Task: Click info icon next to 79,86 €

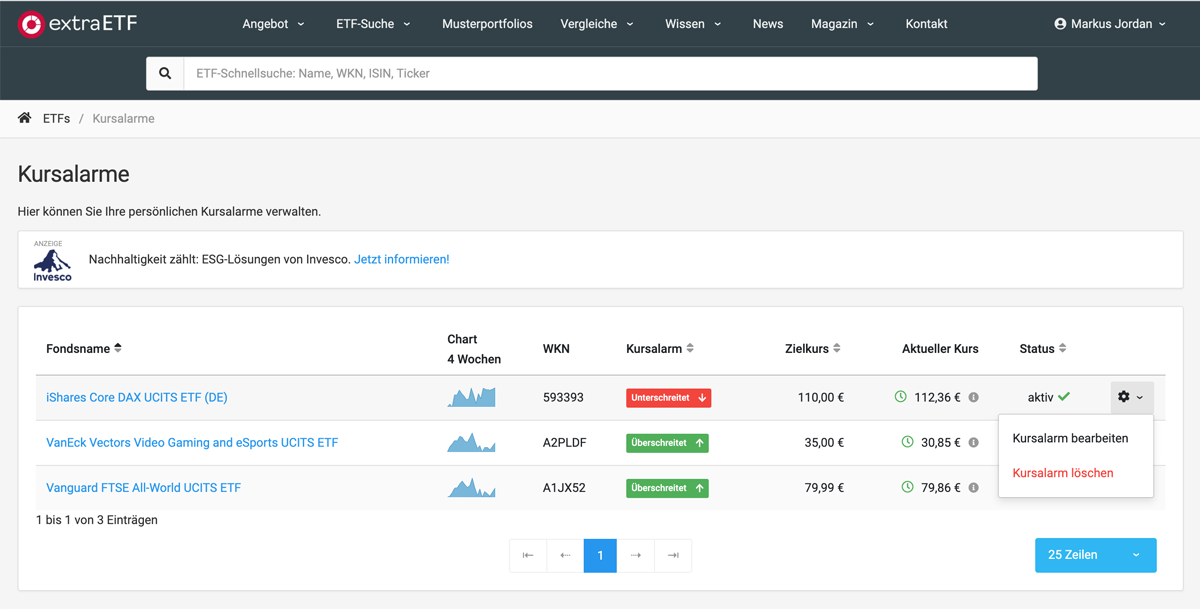Action: [x=973, y=488]
